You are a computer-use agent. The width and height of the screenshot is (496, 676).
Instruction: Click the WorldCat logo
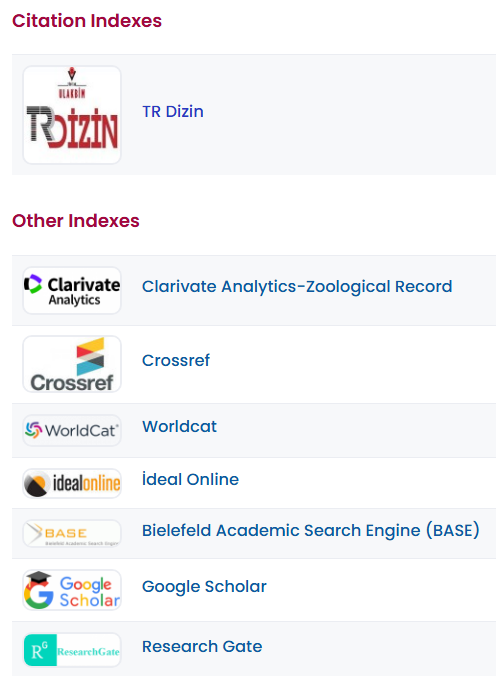pyautogui.click(x=72, y=430)
